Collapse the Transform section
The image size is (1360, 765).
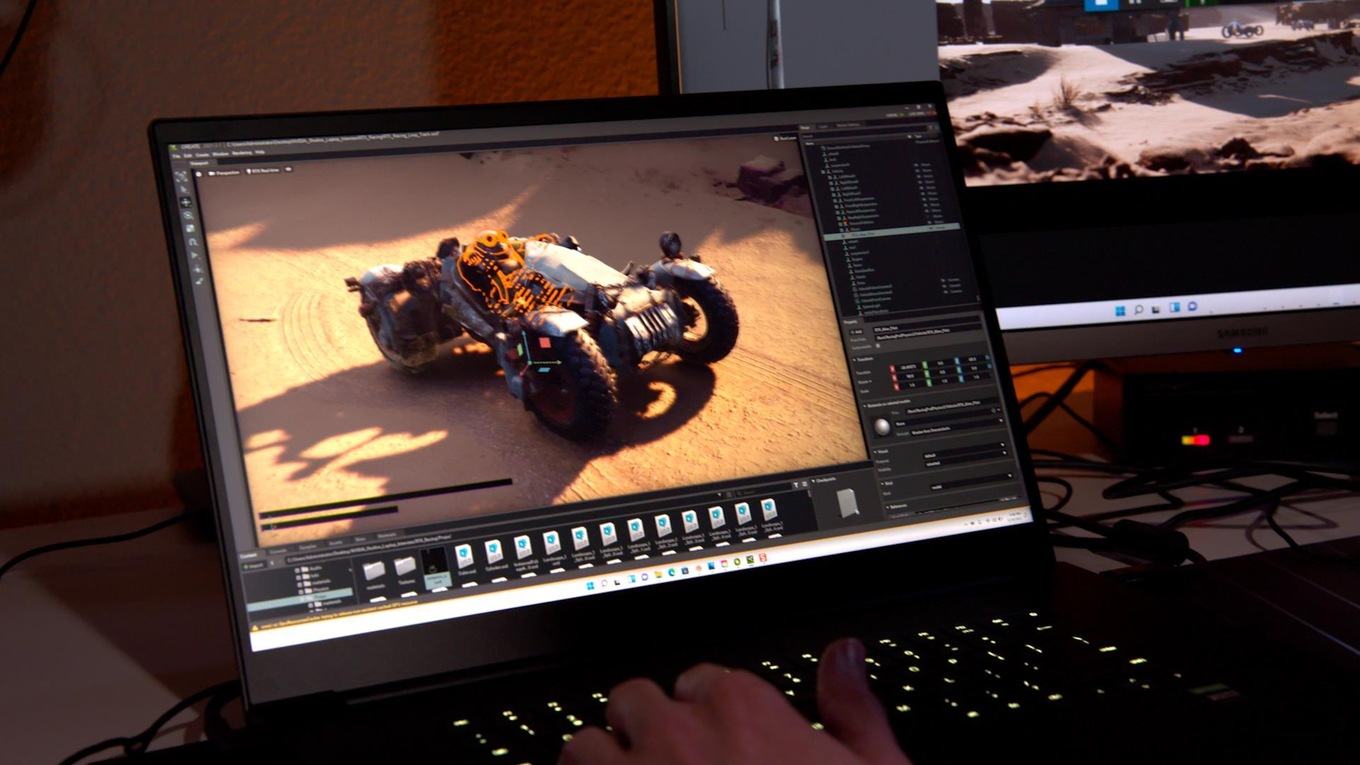[864, 359]
